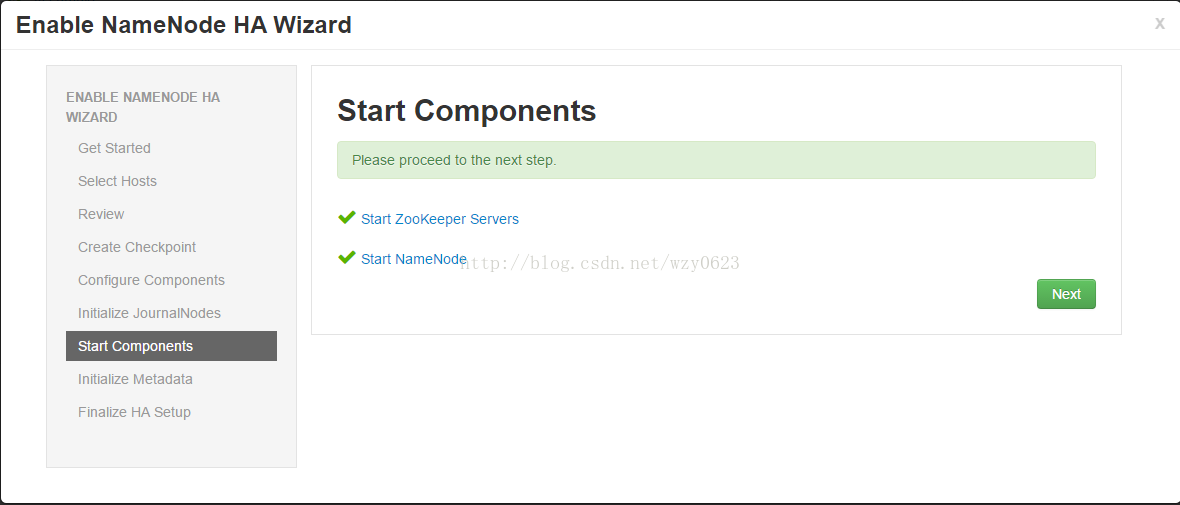The height and width of the screenshot is (505, 1180).
Task: Open the Create Checkpoint step
Action: pyautogui.click(x=137, y=248)
